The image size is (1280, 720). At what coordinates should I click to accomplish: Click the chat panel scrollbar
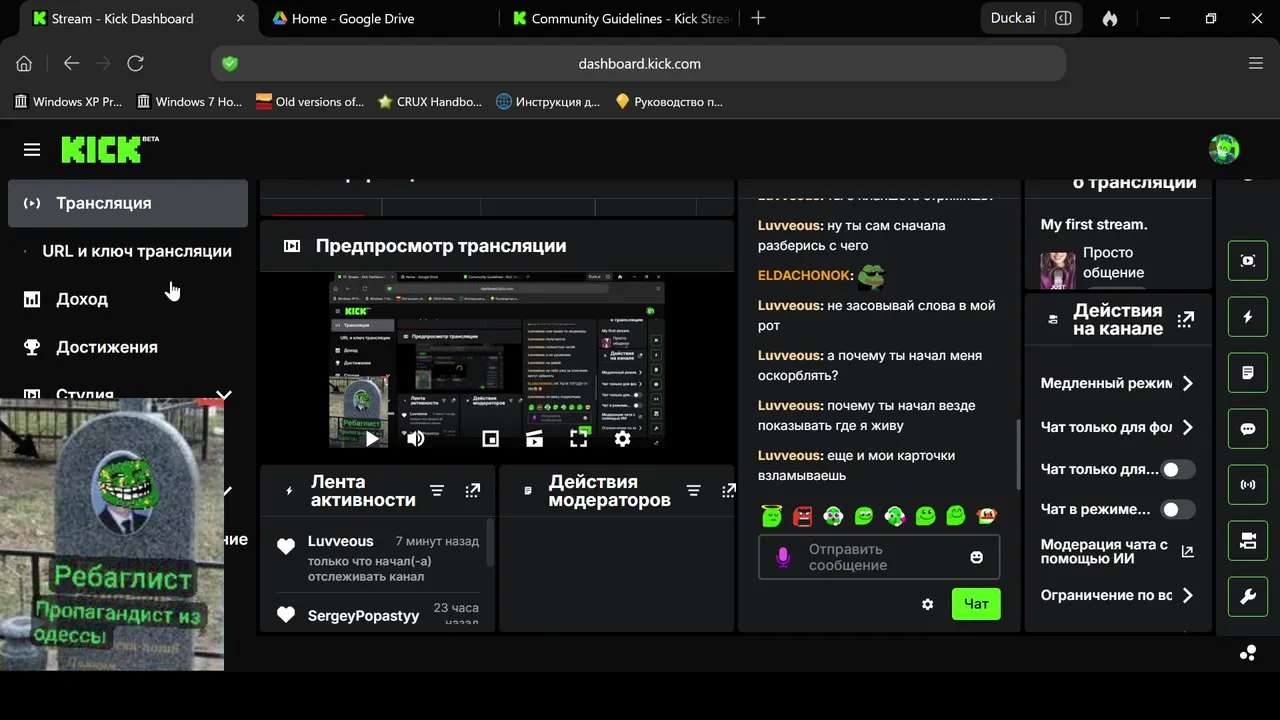(1018, 454)
